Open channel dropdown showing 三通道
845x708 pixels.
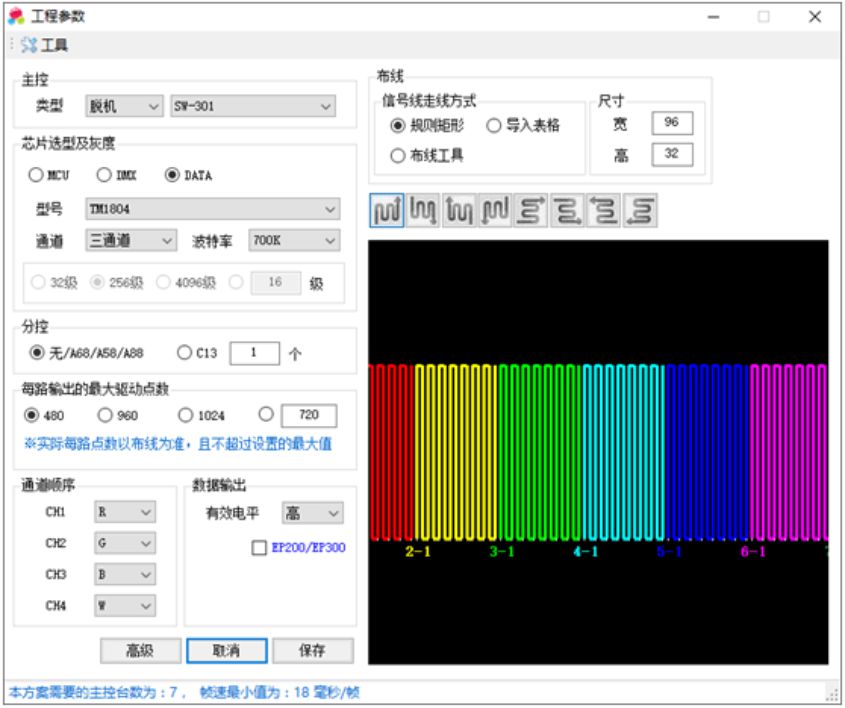[x=131, y=240]
